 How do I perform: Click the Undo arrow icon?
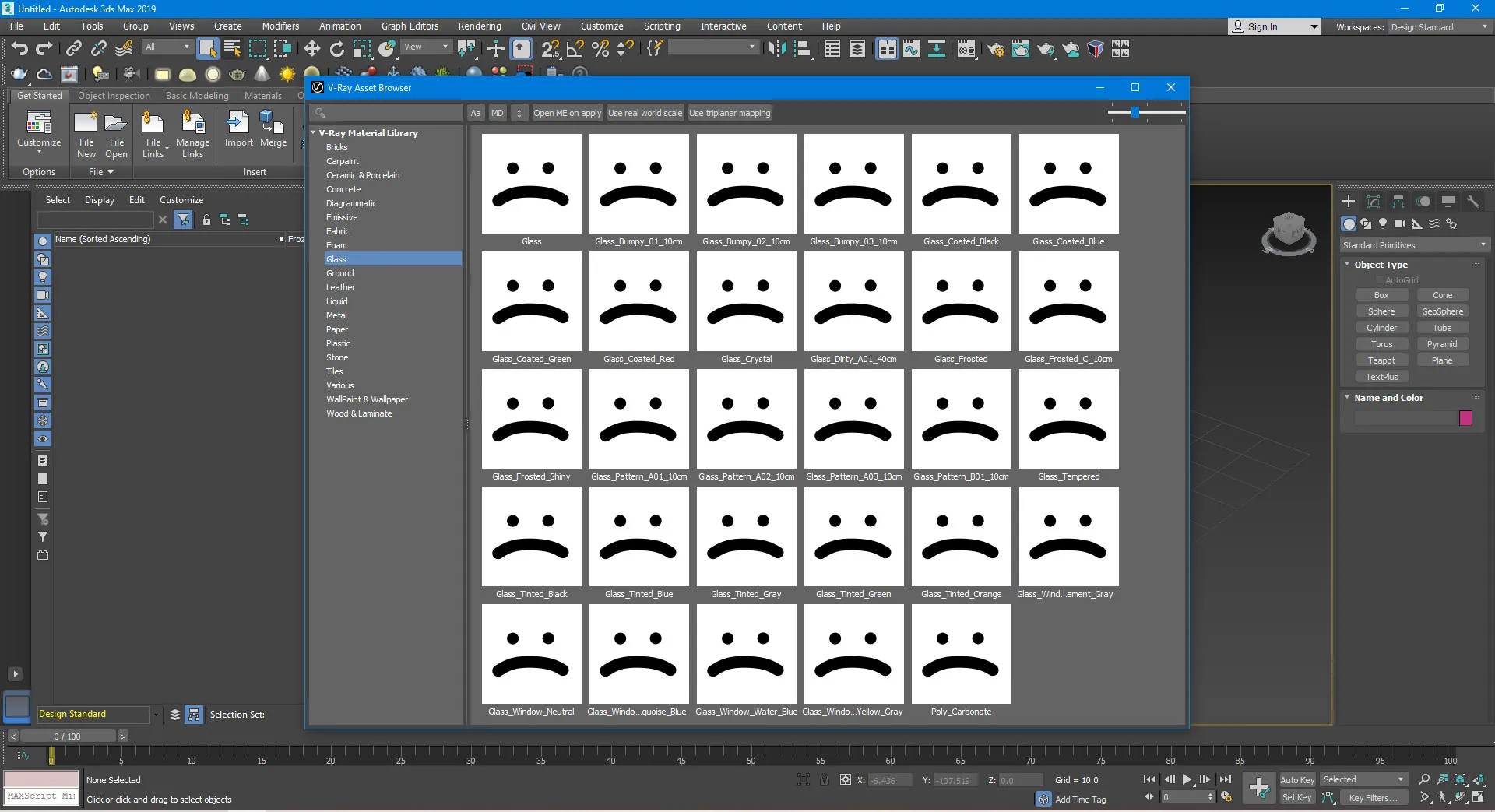[x=19, y=49]
